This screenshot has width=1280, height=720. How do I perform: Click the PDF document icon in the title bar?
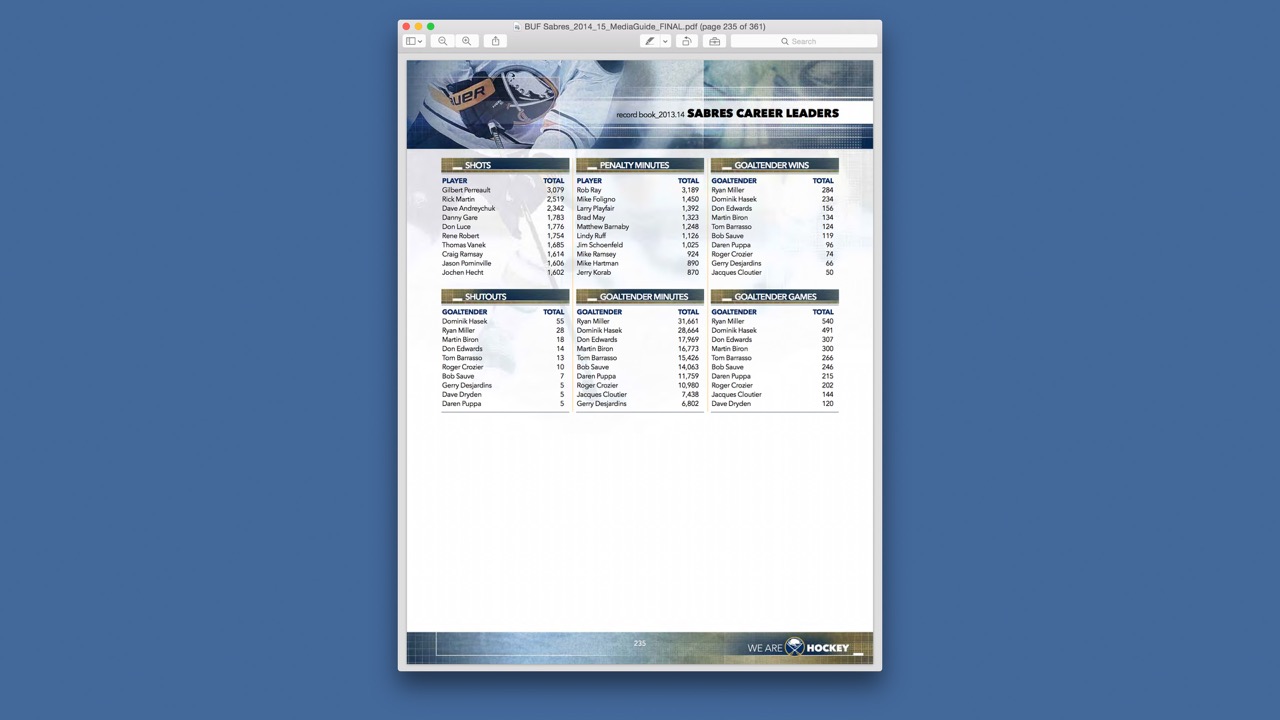517,27
